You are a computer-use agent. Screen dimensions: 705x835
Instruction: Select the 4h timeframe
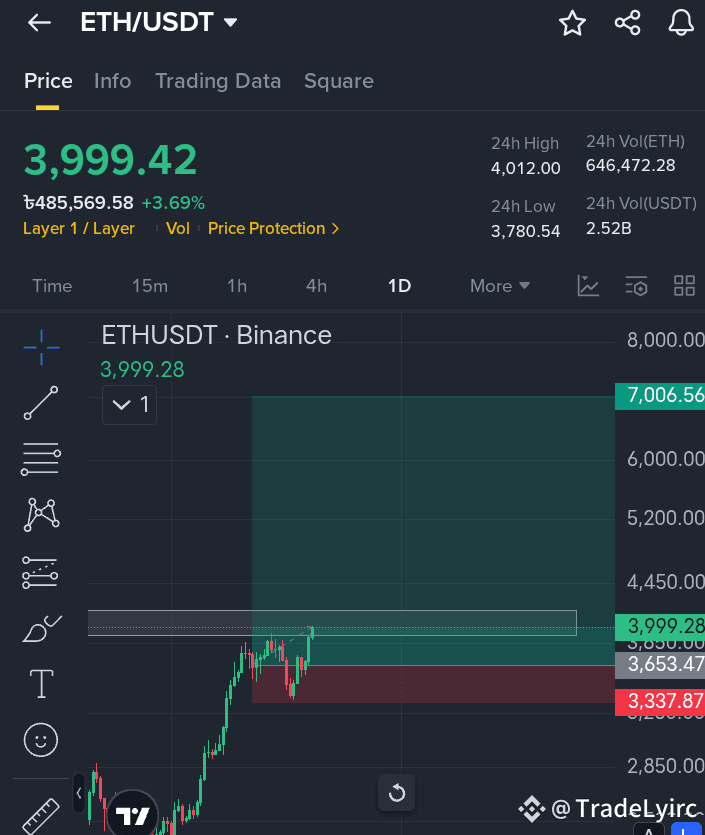coord(316,286)
